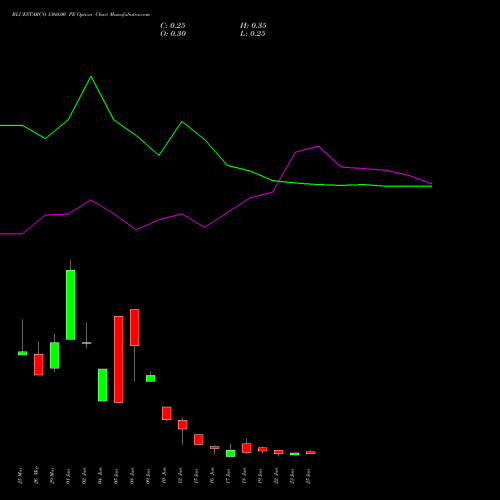Select the '05 Jun' date axis label
500x500 pixels.
pyautogui.click(x=117, y=476)
